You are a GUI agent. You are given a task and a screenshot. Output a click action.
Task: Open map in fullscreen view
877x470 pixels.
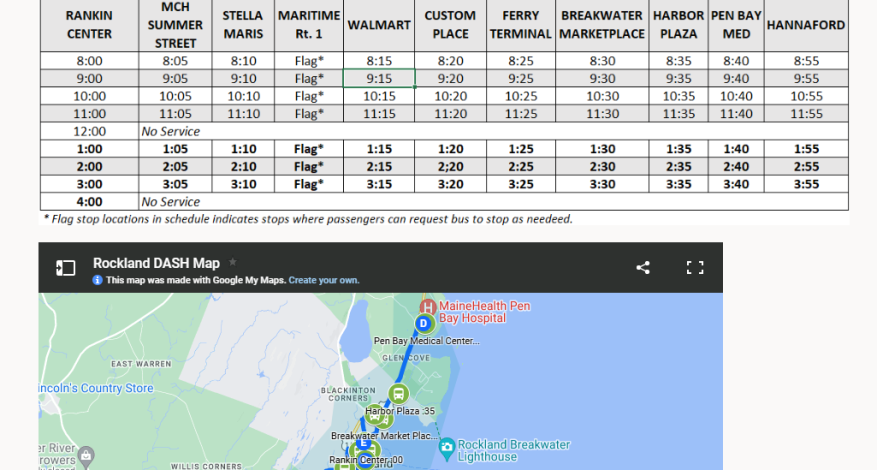(x=695, y=268)
